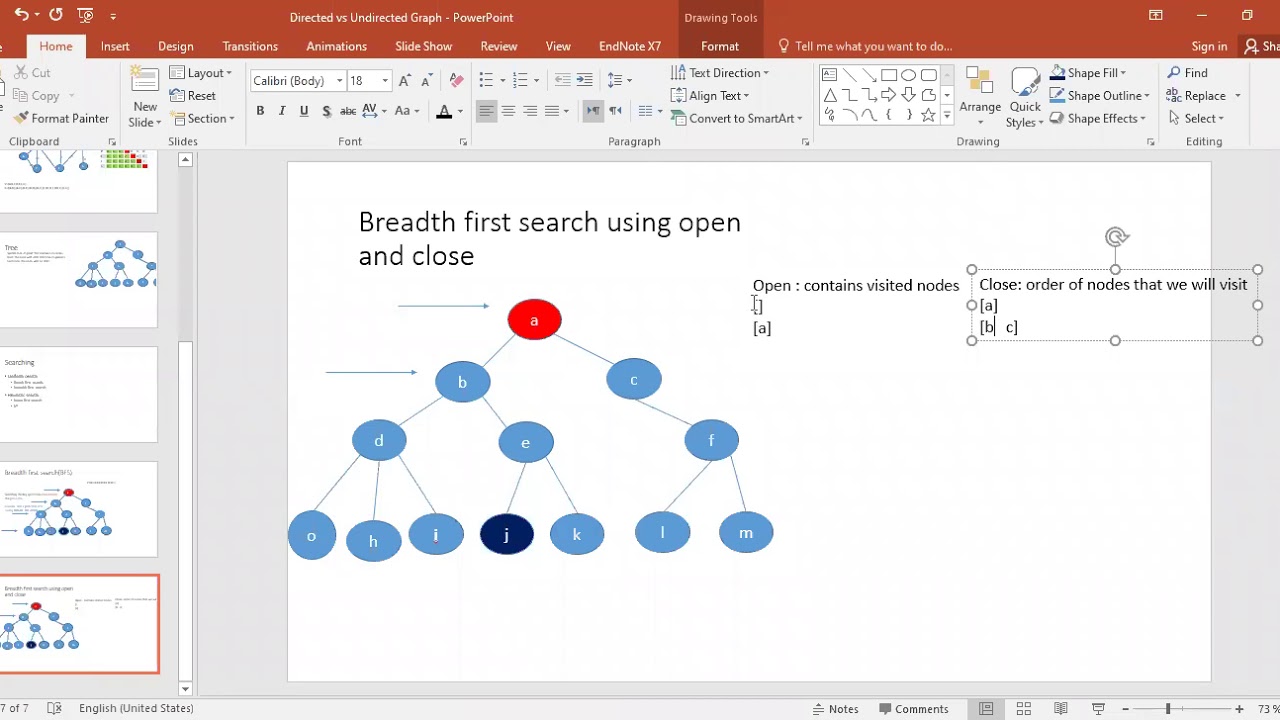Decrease font size with the small A icon
The height and width of the screenshot is (720, 1280).
pos(427,80)
